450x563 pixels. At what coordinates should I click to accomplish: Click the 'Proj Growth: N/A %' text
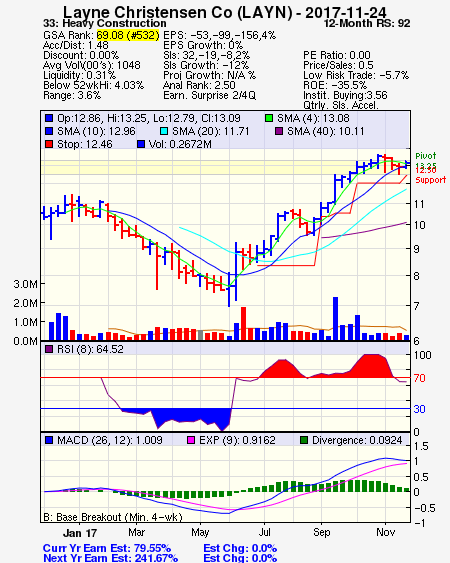pyautogui.click(x=209, y=75)
